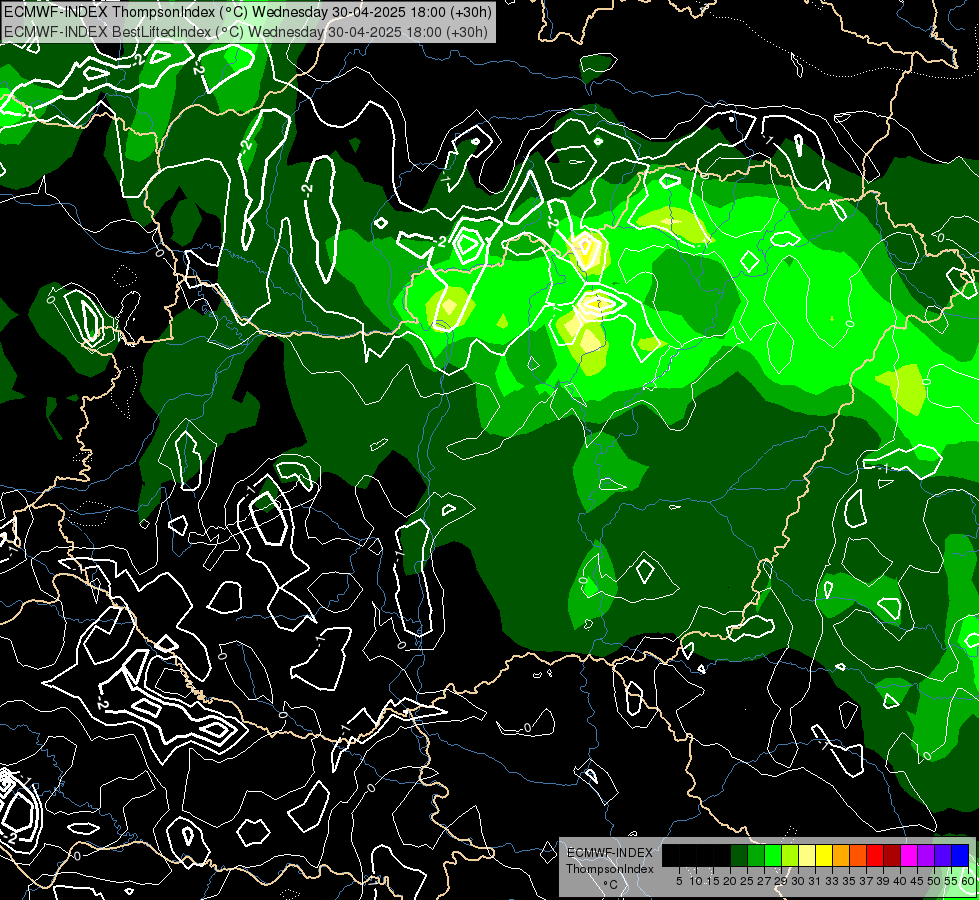The image size is (979, 900).
Task: Pick the bright red 37–39 legend swatch
Action: coord(875,855)
